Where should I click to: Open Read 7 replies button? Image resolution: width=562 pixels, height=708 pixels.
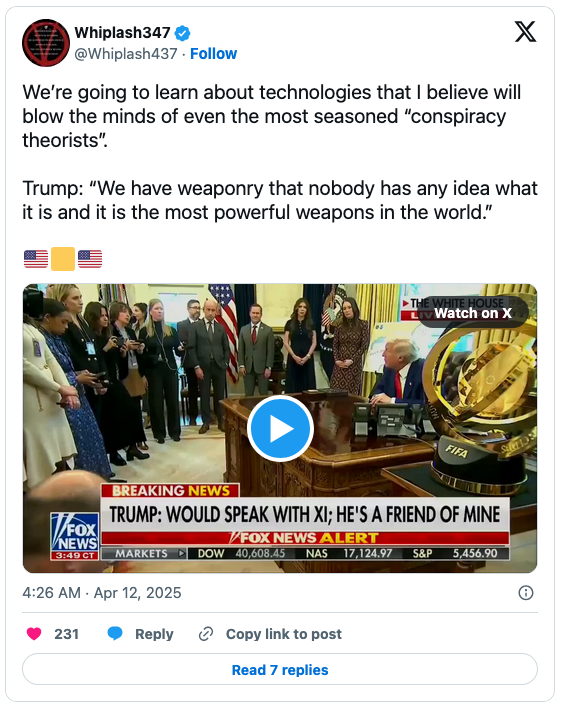click(x=280, y=670)
